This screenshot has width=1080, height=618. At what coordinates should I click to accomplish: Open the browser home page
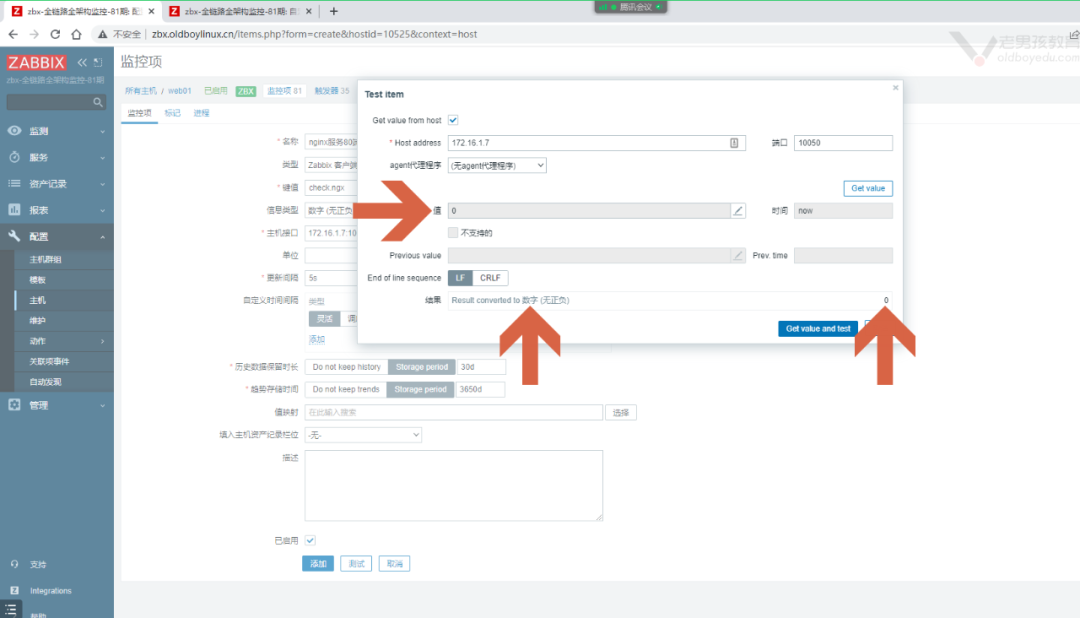(x=76, y=34)
